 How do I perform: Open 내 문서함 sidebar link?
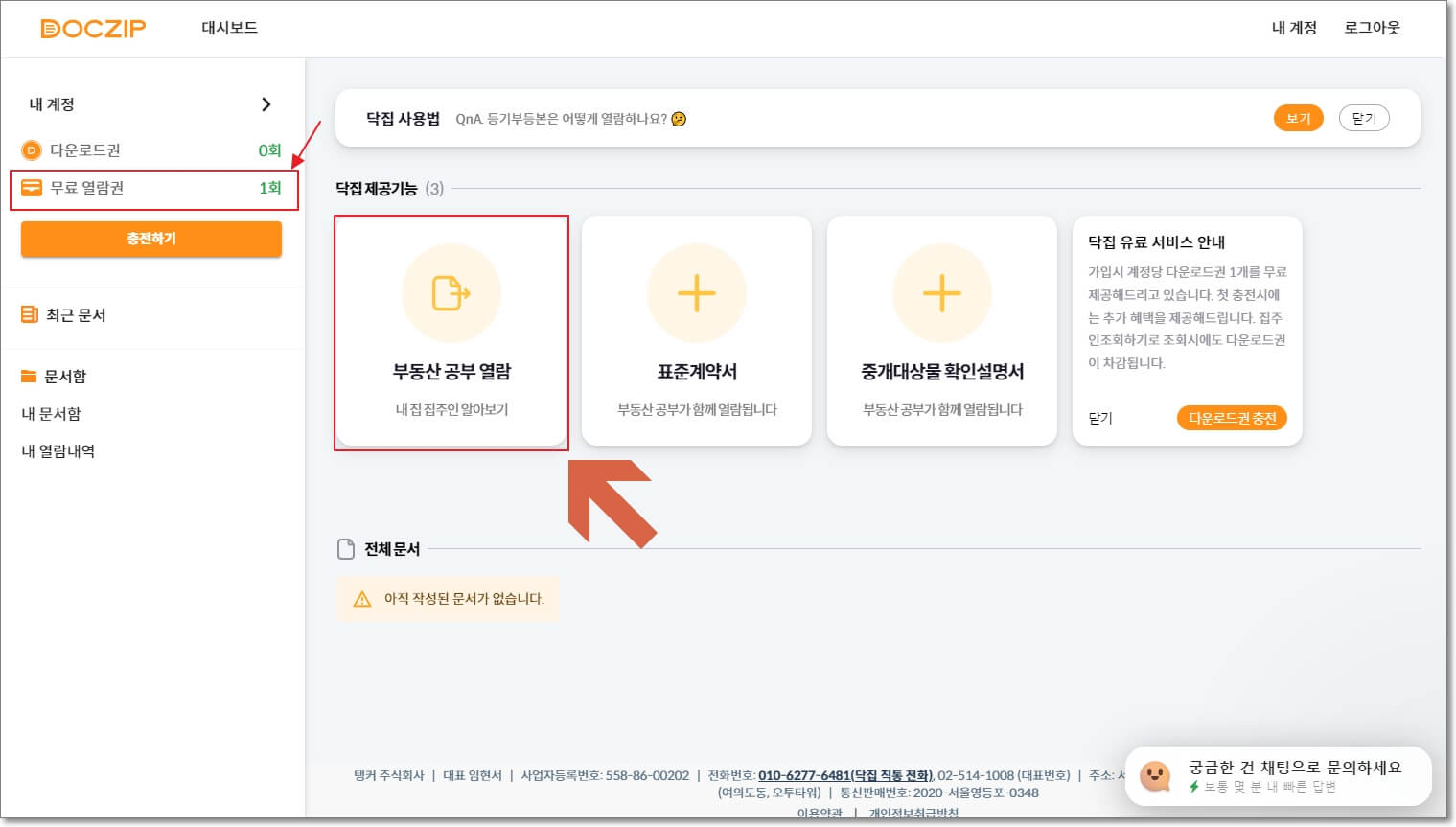click(x=52, y=414)
